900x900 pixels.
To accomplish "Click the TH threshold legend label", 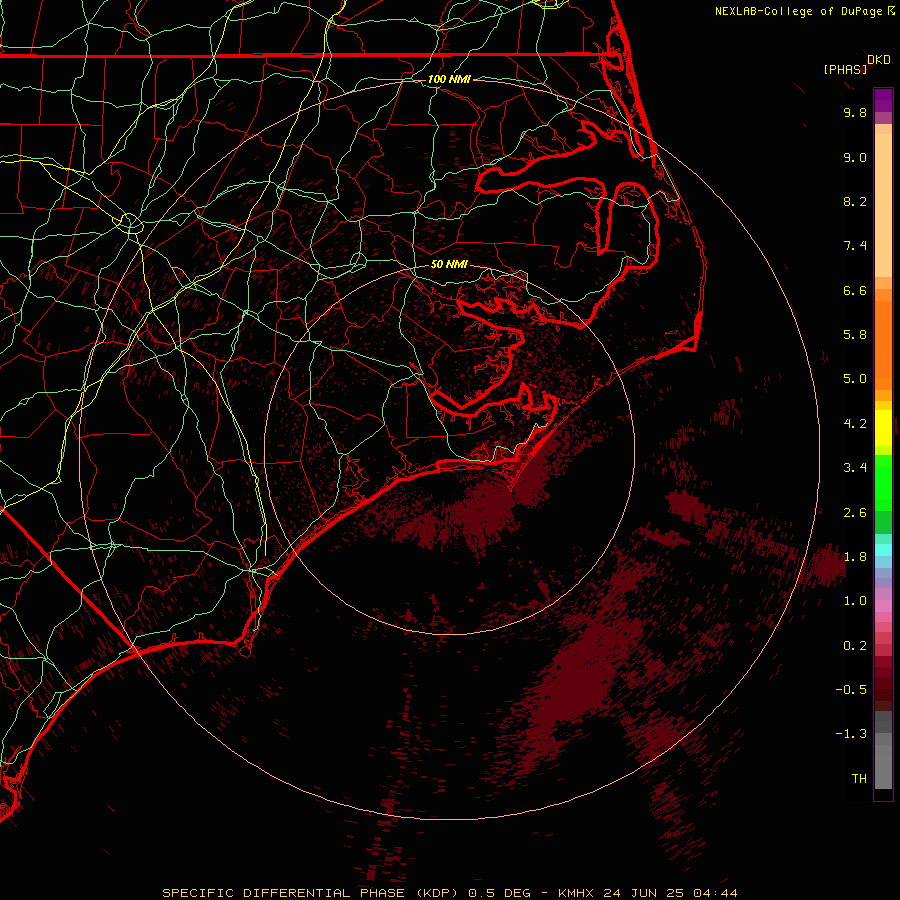I will (x=859, y=779).
